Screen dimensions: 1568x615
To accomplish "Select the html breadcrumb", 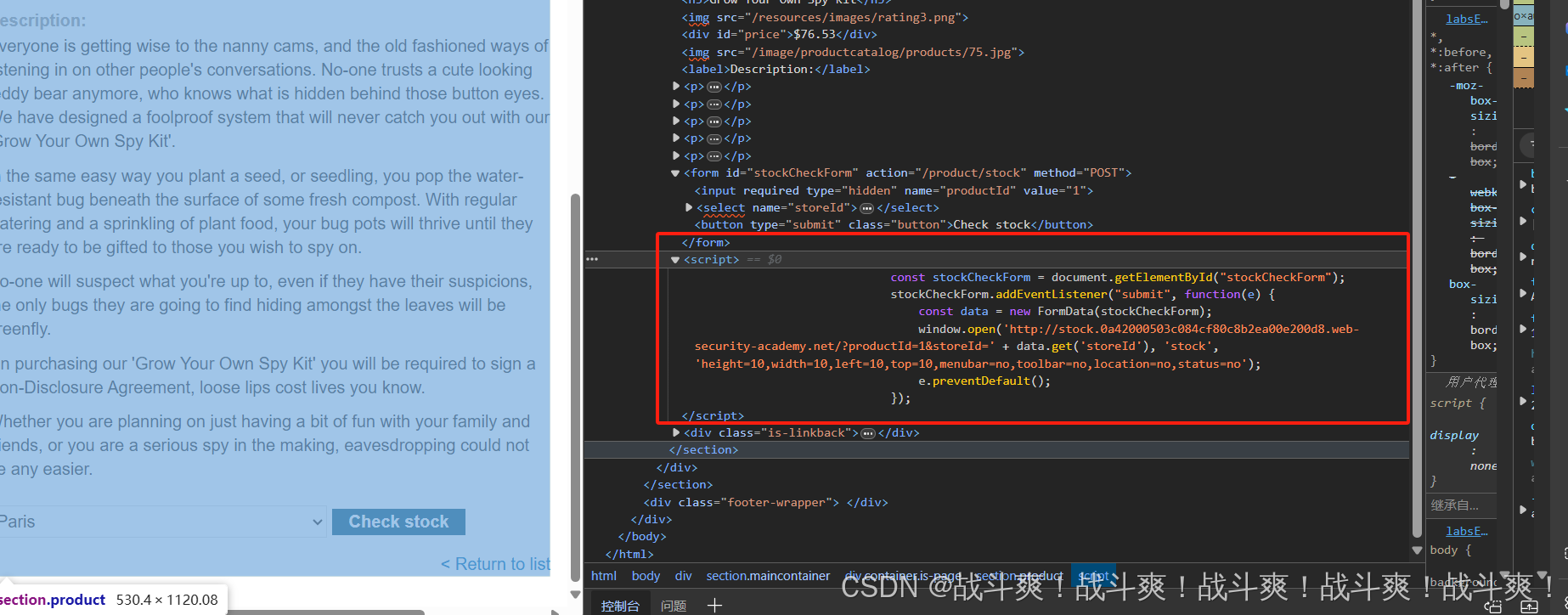I will point(604,576).
